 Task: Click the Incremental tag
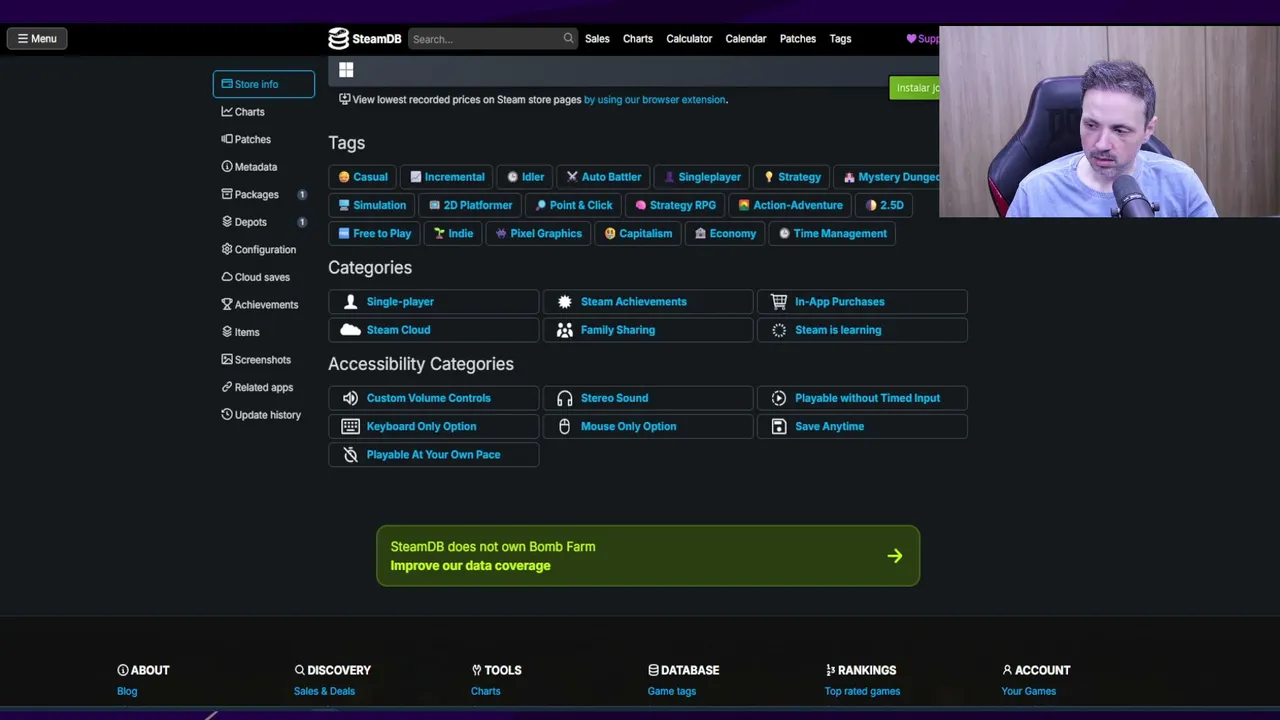pyautogui.click(x=447, y=177)
